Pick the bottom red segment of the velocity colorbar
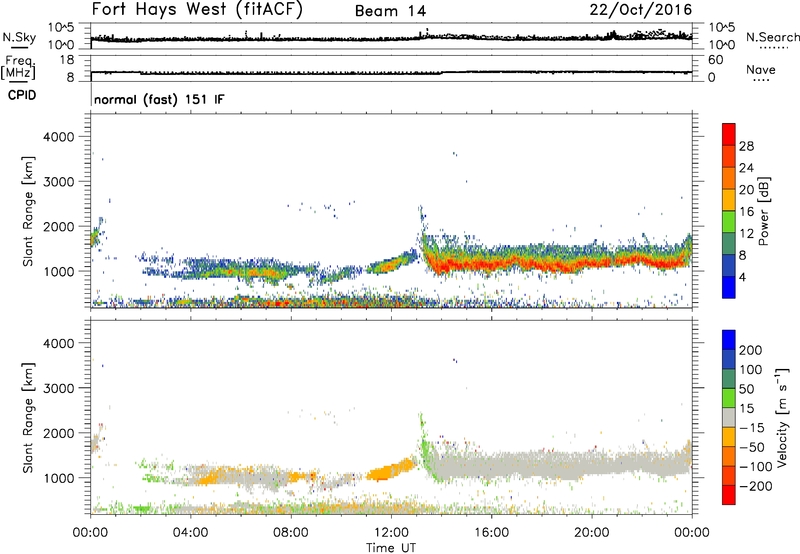Image resolution: width=800 pixels, height=554 pixels. pyautogui.click(x=729, y=495)
